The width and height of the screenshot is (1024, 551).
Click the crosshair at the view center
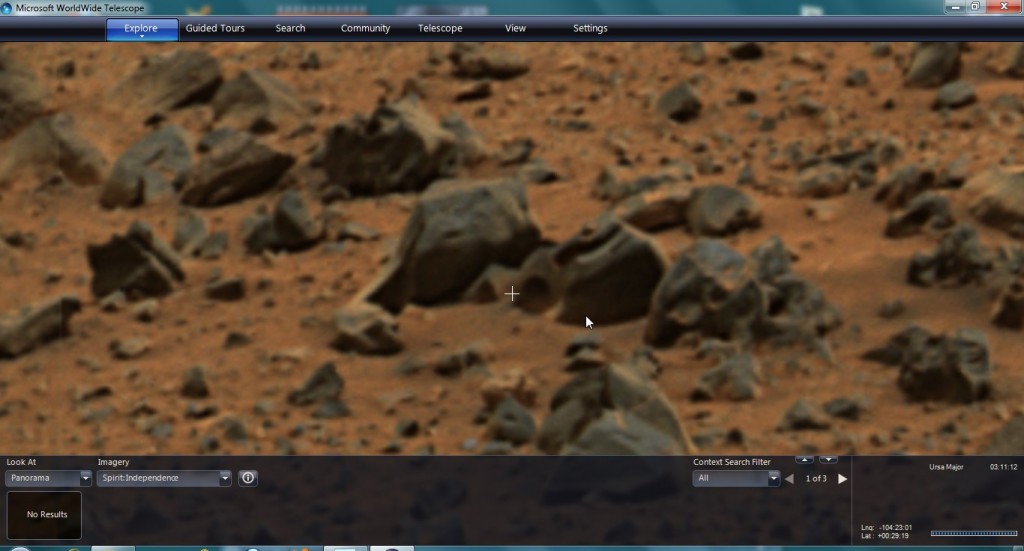[512, 293]
